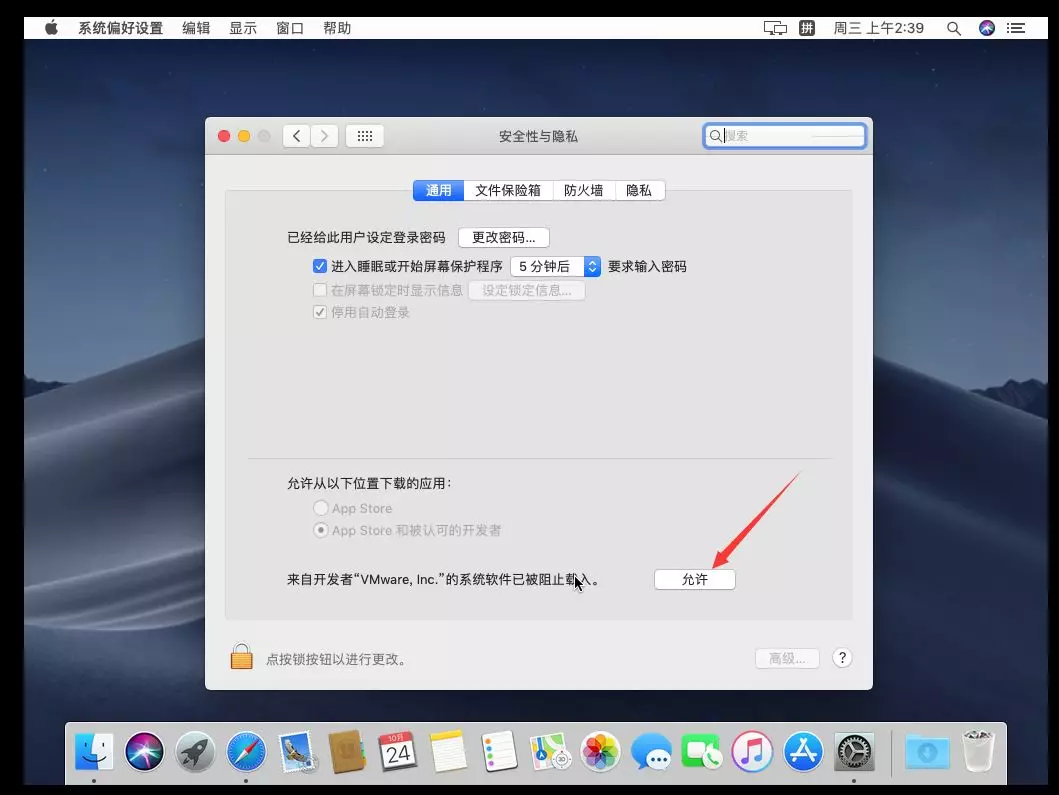Toggle disable automatic login checkbox
The width and height of the screenshot is (1059, 795).
point(320,312)
